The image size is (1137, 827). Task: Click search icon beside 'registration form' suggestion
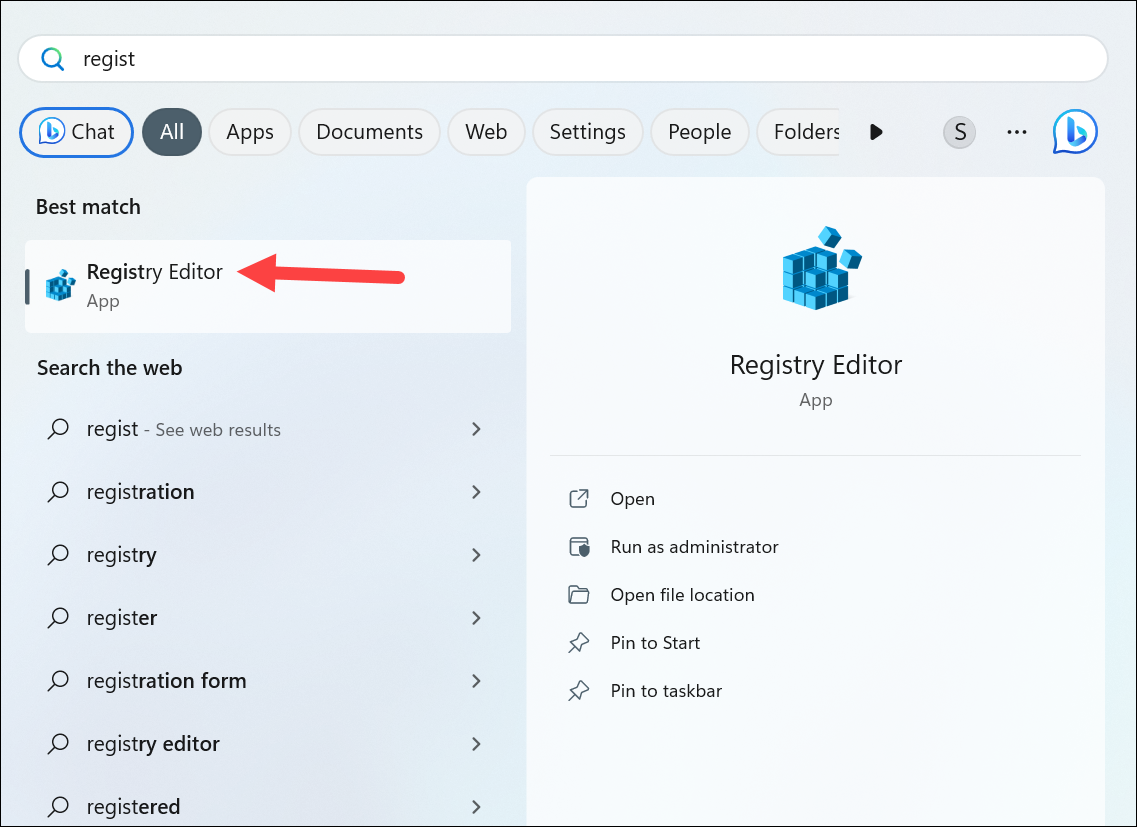click(58, 680)
